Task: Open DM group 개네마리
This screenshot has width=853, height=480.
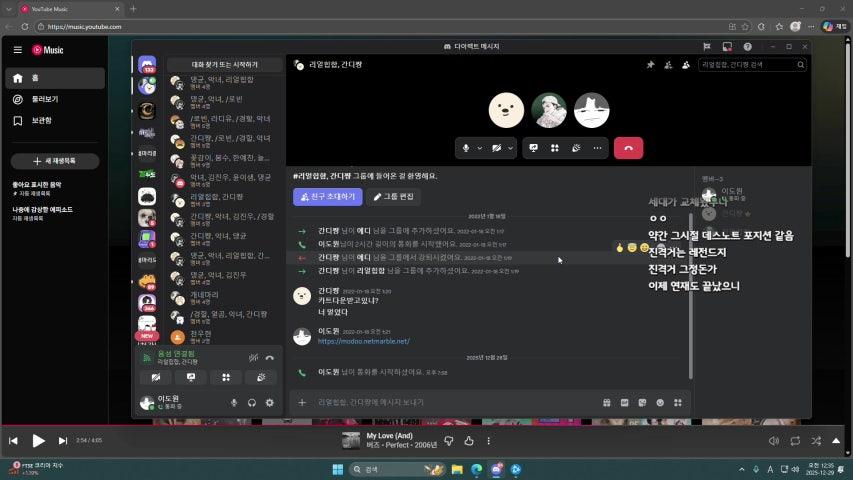Action: coord(225,298)
